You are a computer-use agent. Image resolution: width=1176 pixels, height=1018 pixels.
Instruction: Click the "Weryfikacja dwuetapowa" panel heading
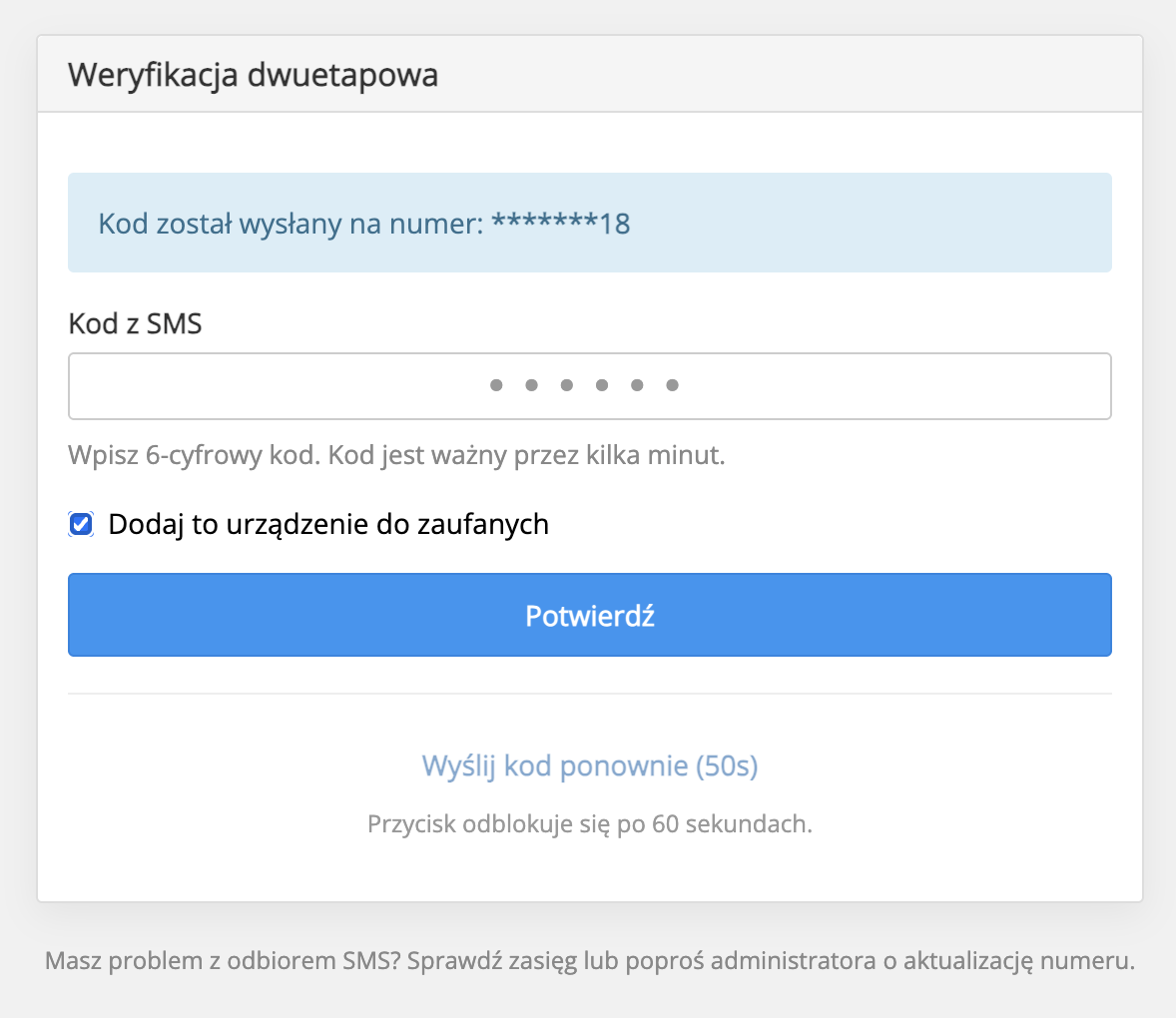[253, 75]
